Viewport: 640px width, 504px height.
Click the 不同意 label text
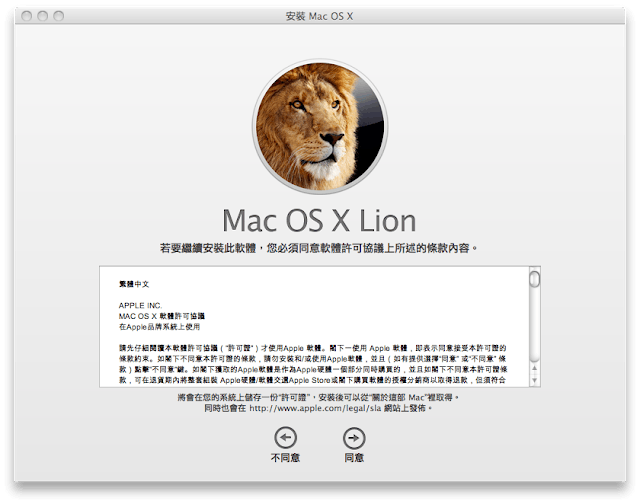[x=285, y=458]
